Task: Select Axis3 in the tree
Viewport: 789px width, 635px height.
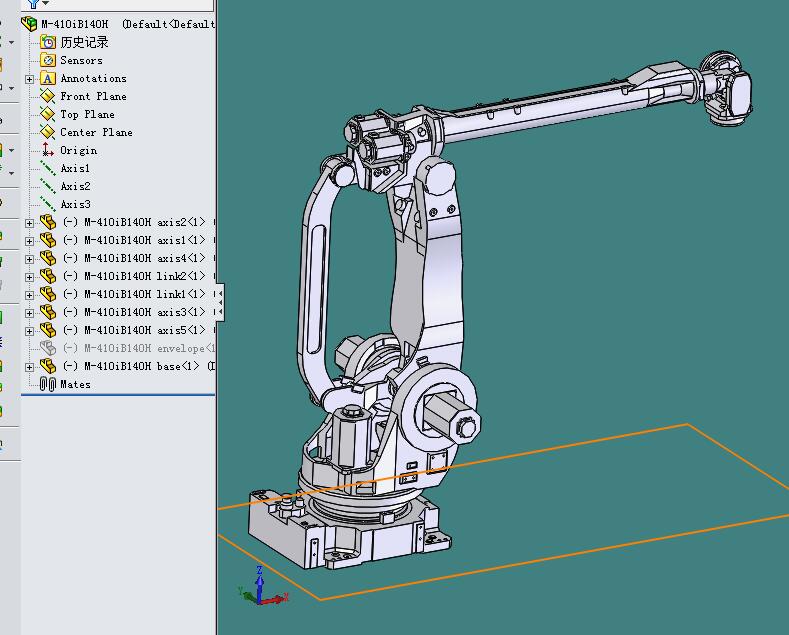Action: 75,204
